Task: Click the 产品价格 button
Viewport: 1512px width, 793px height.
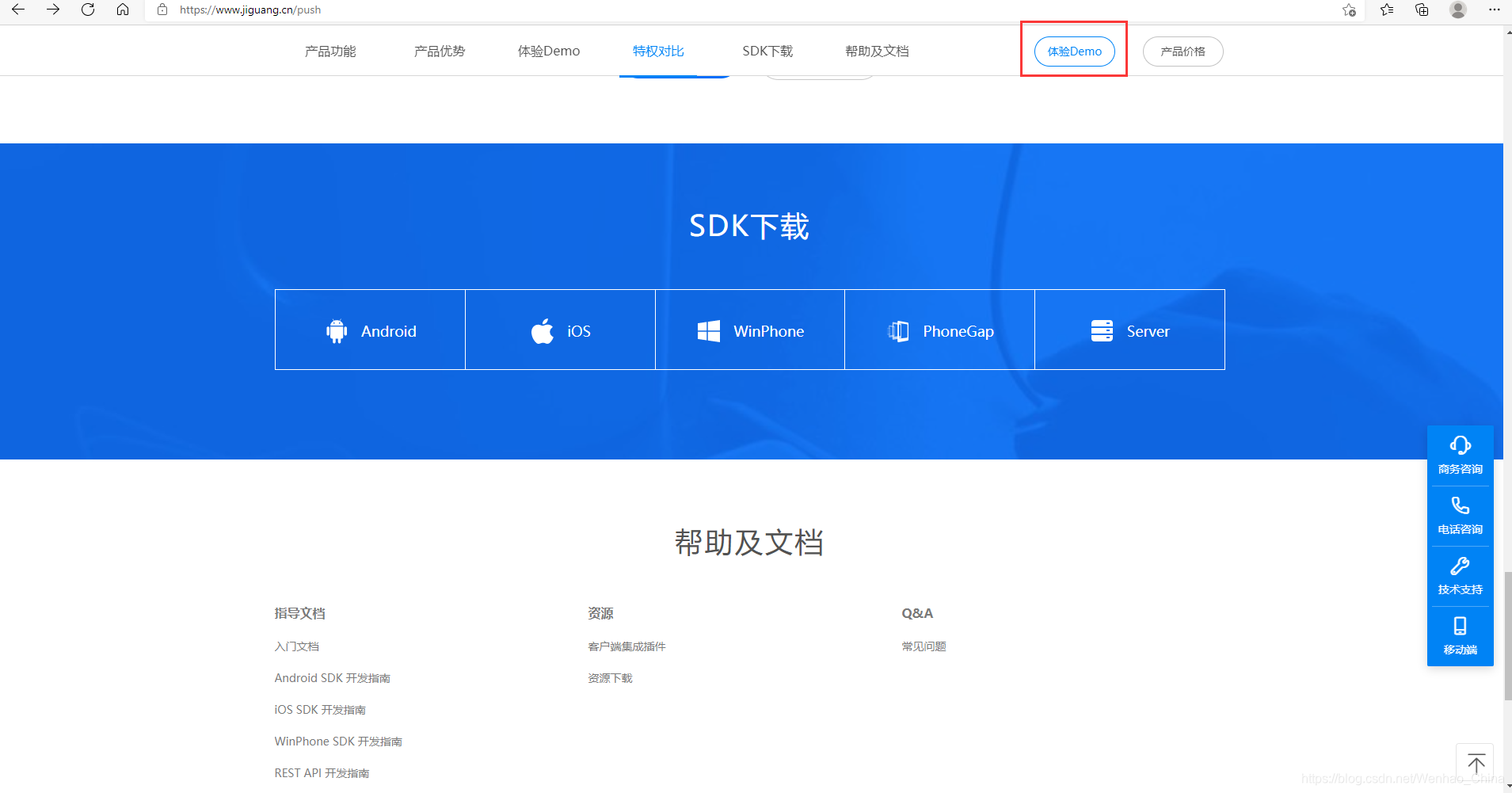Action: pyautogui.click(x=1183, y=51)
